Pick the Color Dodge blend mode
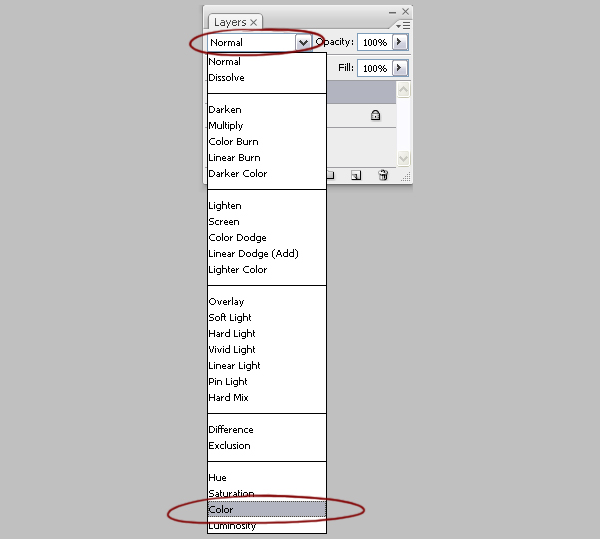This screenshot has height=539, width=600. [267, 238]
